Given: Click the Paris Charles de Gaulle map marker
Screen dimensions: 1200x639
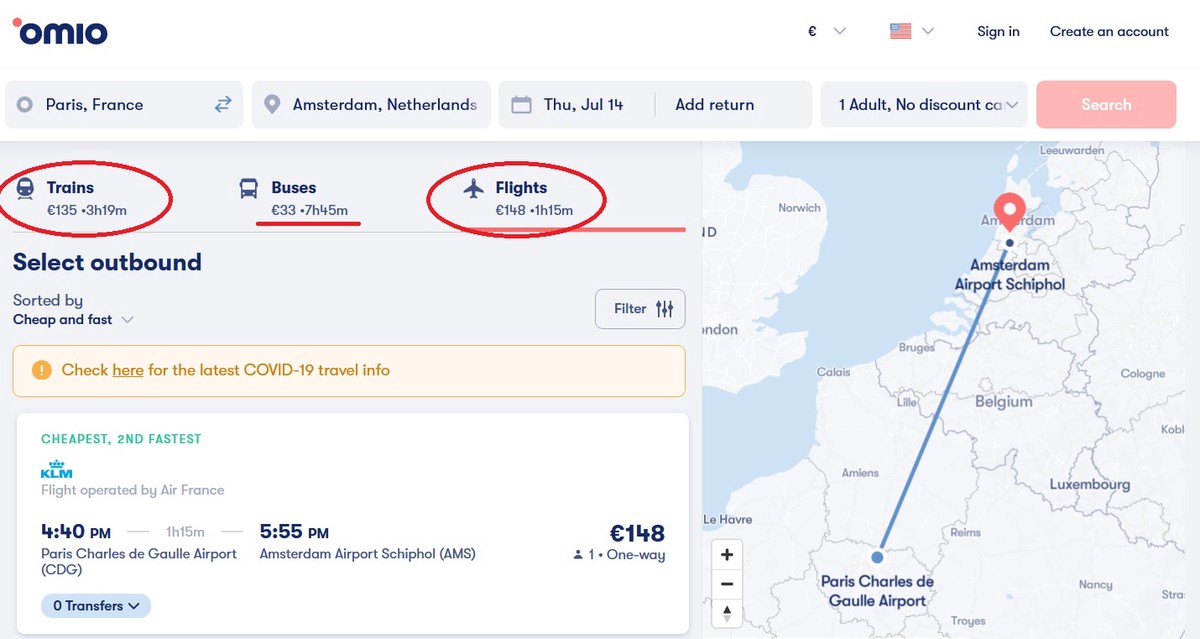Looking at the screenshot, I should (877, 557).
